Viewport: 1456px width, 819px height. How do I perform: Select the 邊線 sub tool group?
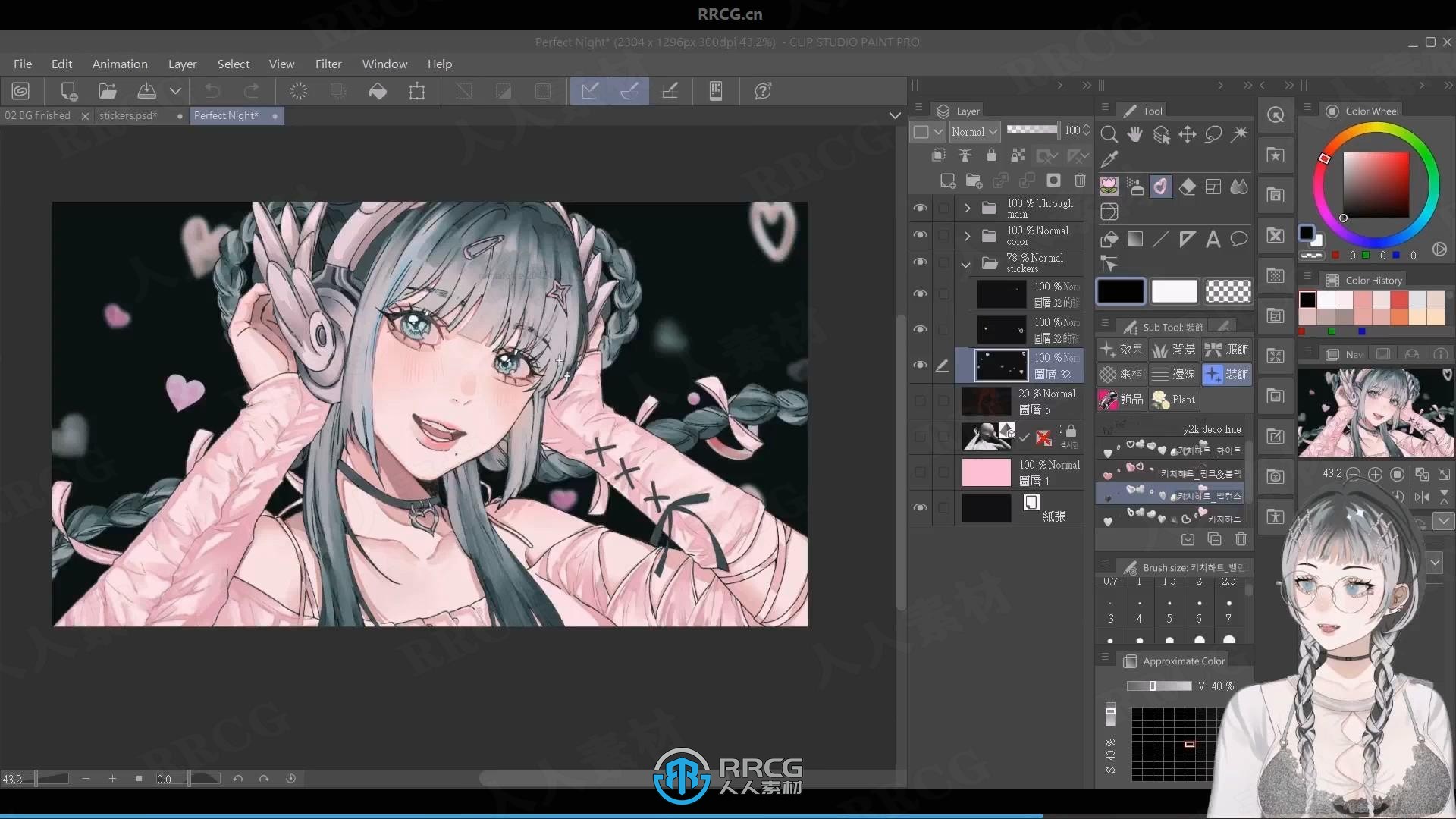coord(1174,374)
